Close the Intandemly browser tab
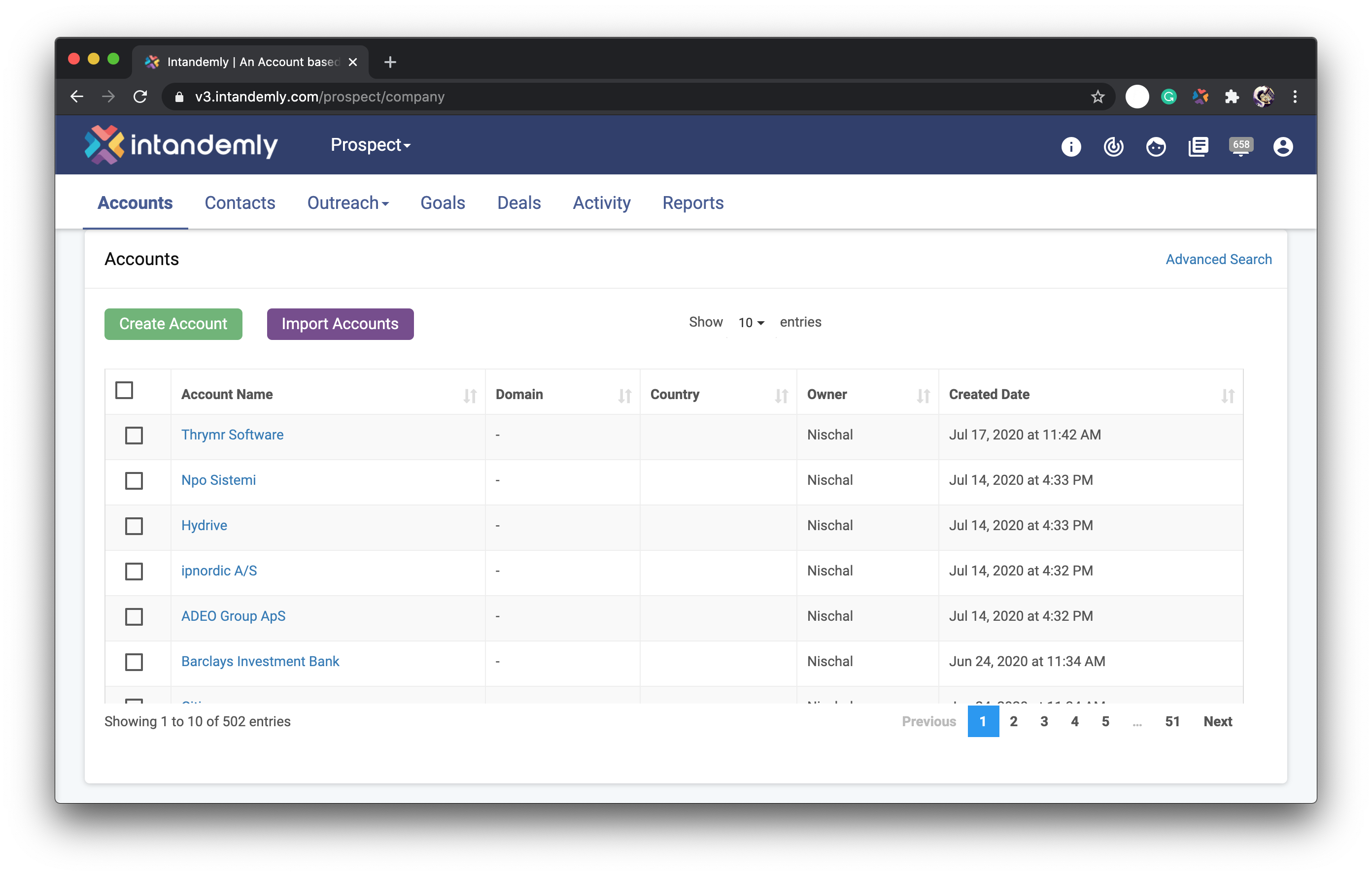The height and width of the screenshot is (876, 1372). click(x=353, y=62)
